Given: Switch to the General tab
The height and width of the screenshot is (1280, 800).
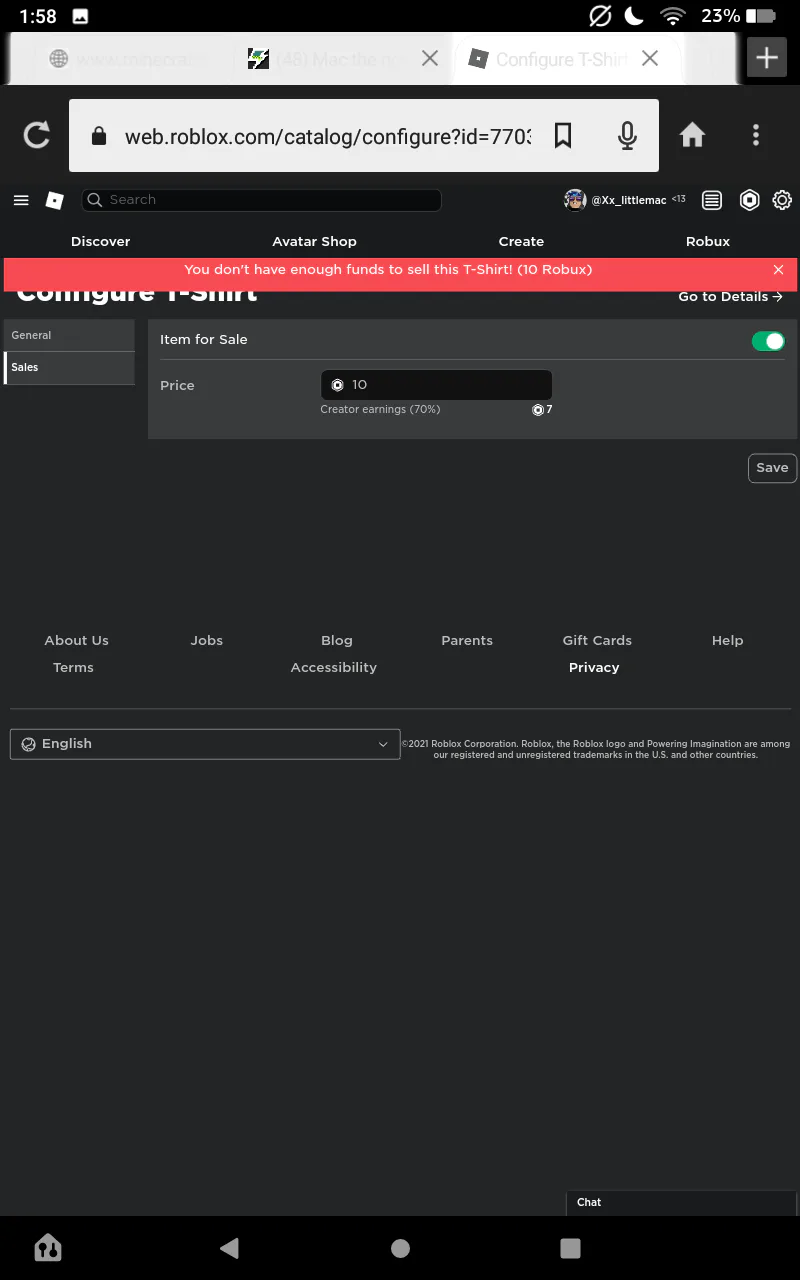Looking at the screenshot, I should [x=69, y=336].
